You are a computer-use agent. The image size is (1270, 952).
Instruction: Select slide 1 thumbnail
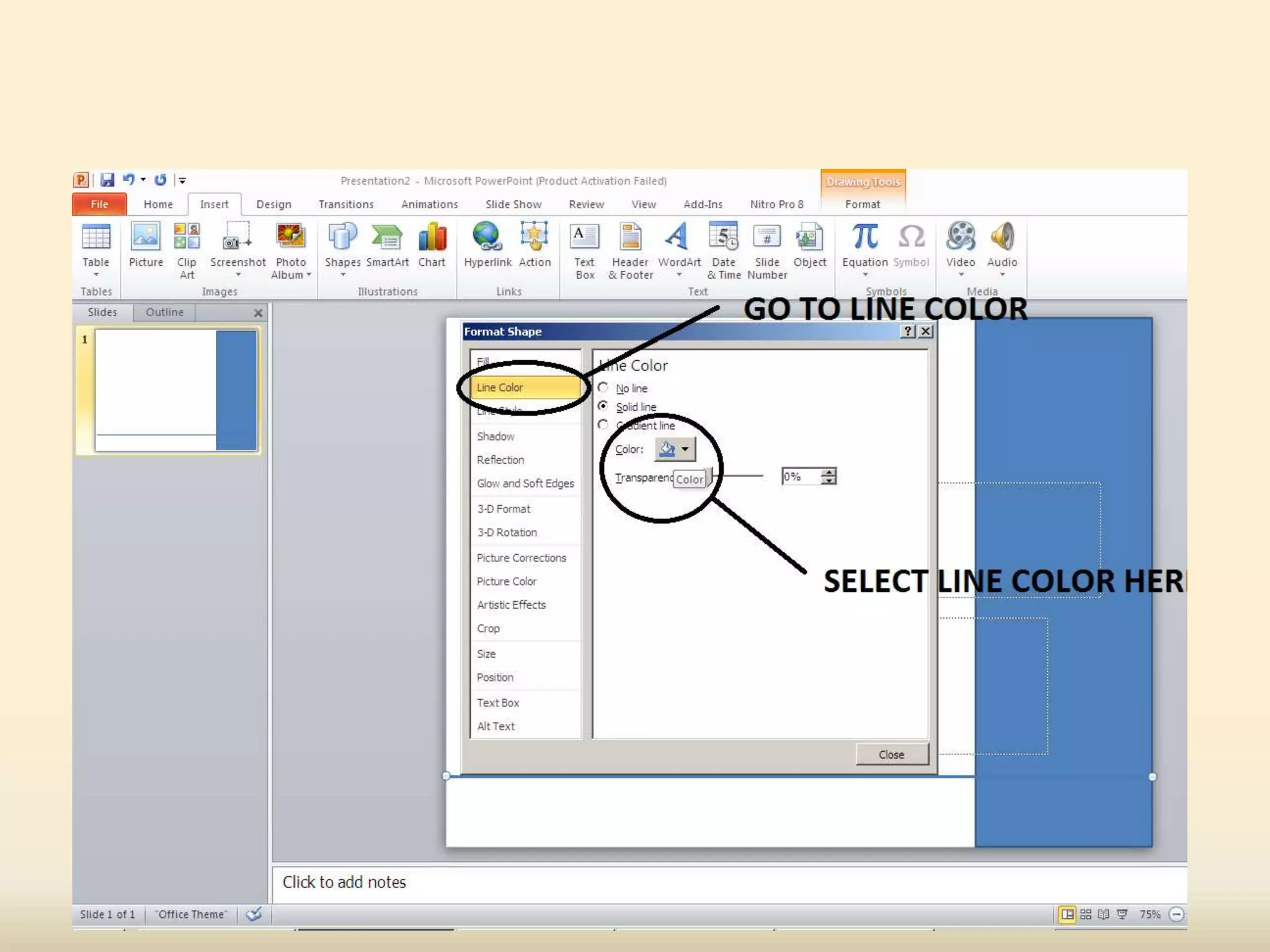[176, 390]
